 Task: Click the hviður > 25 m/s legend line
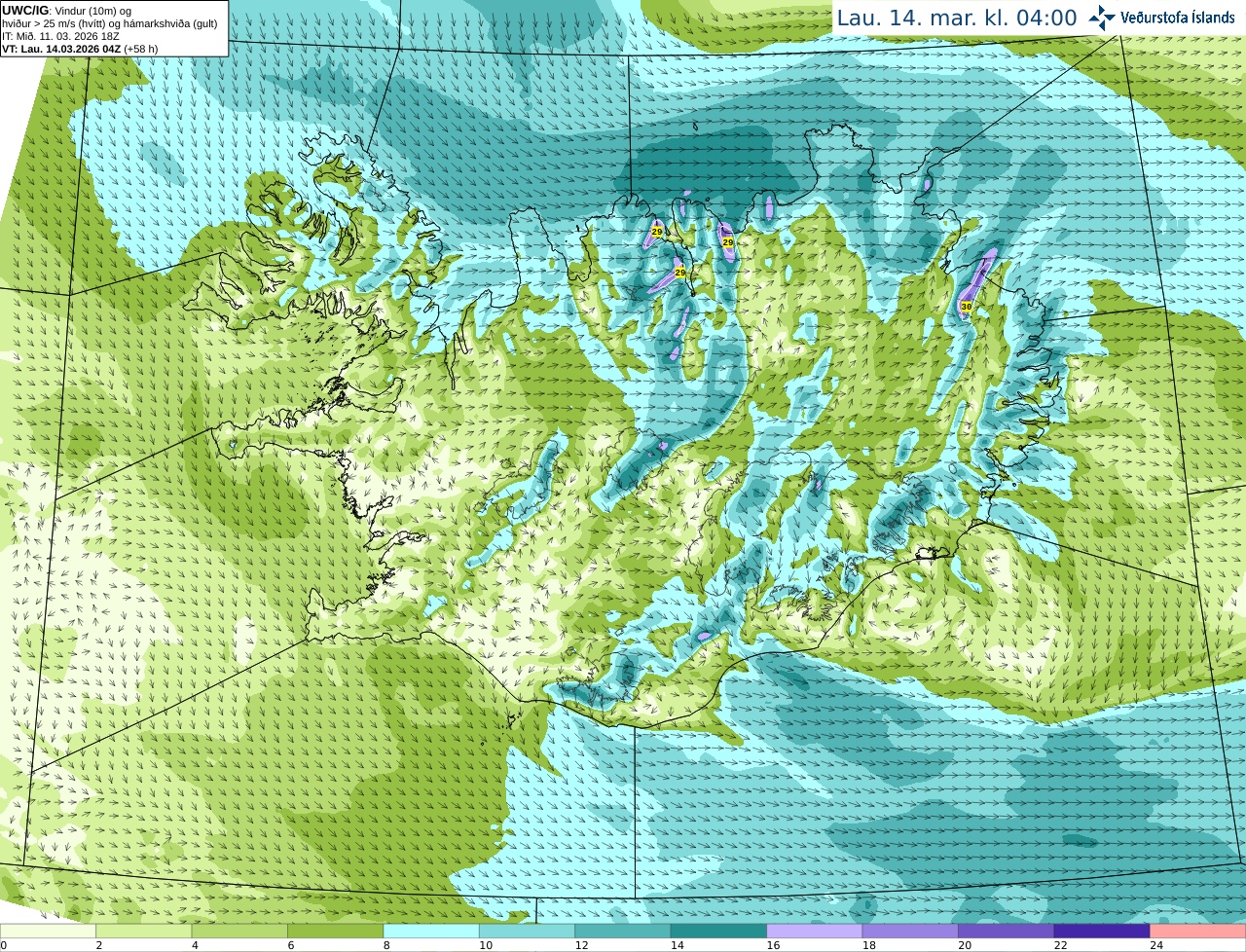click(110, 23)
